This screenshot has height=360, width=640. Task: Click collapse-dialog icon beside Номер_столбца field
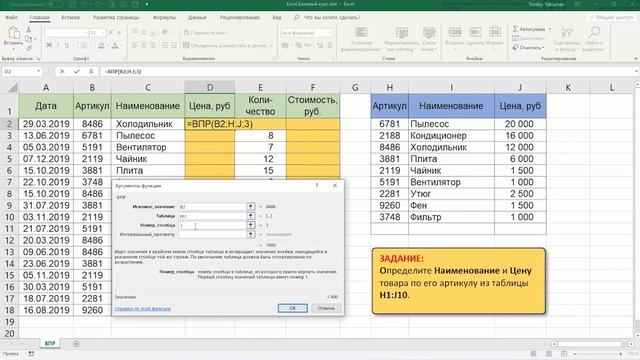[x=251, y=225]
